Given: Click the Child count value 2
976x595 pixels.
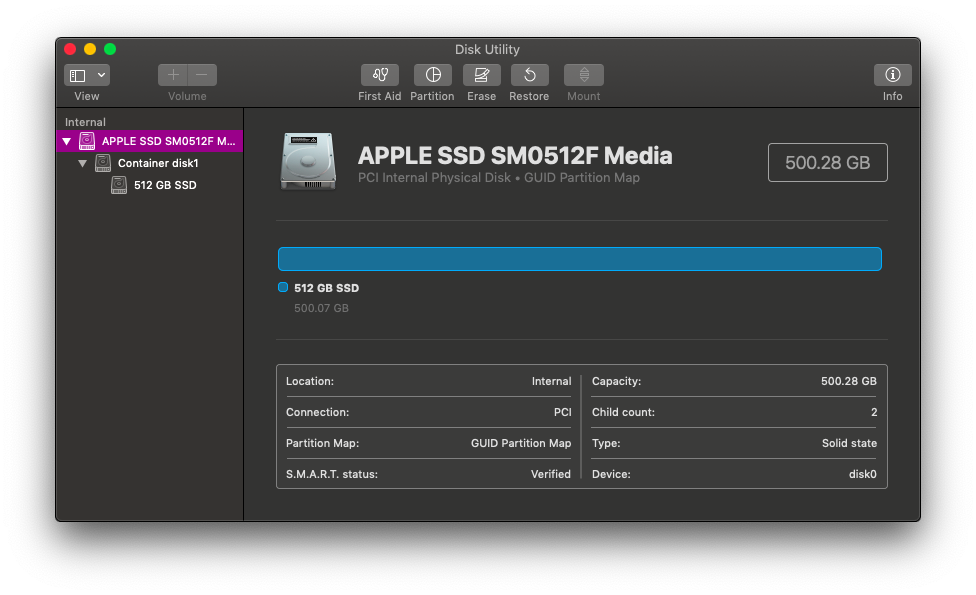Looking at the screenshot, I should click(874, 412).
